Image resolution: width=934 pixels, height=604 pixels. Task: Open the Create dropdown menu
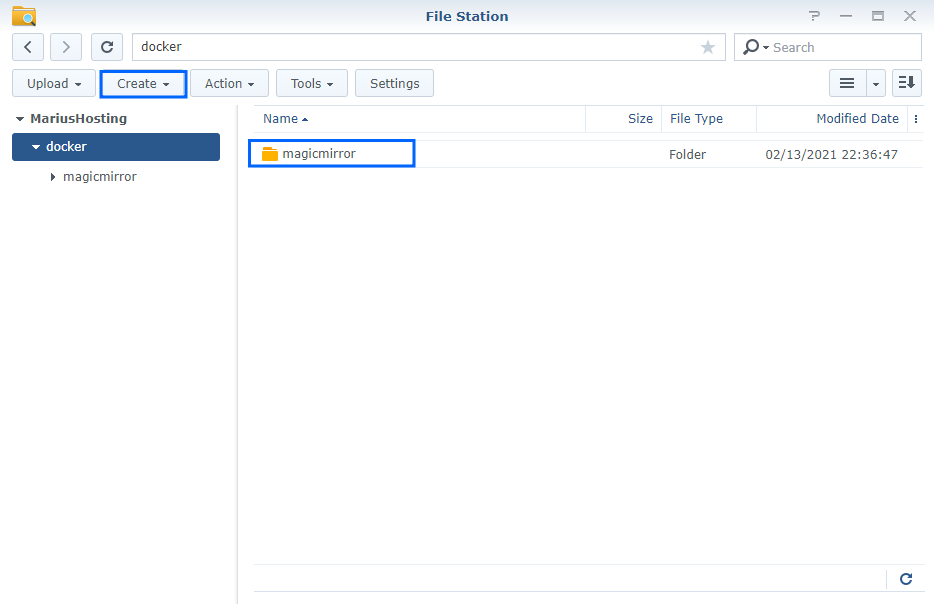[x=143, y=83]
